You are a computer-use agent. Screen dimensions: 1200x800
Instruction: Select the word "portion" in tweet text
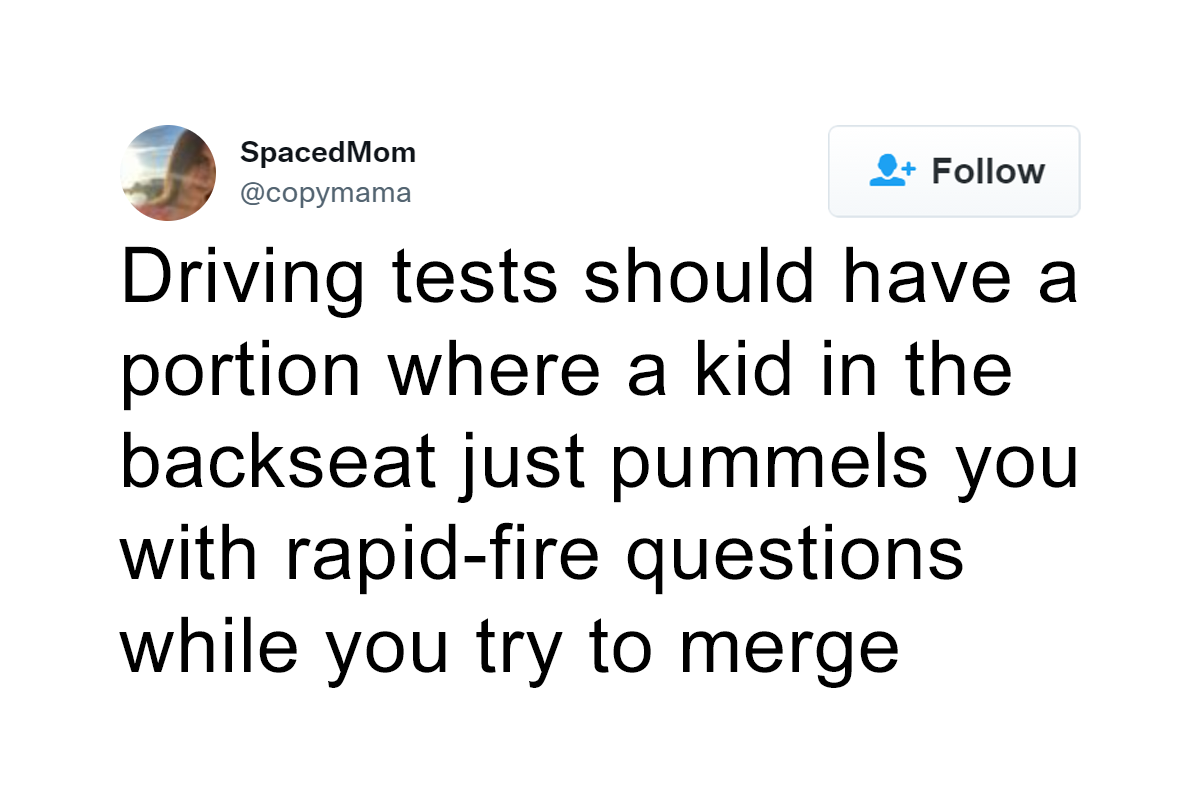click(241, 372)
